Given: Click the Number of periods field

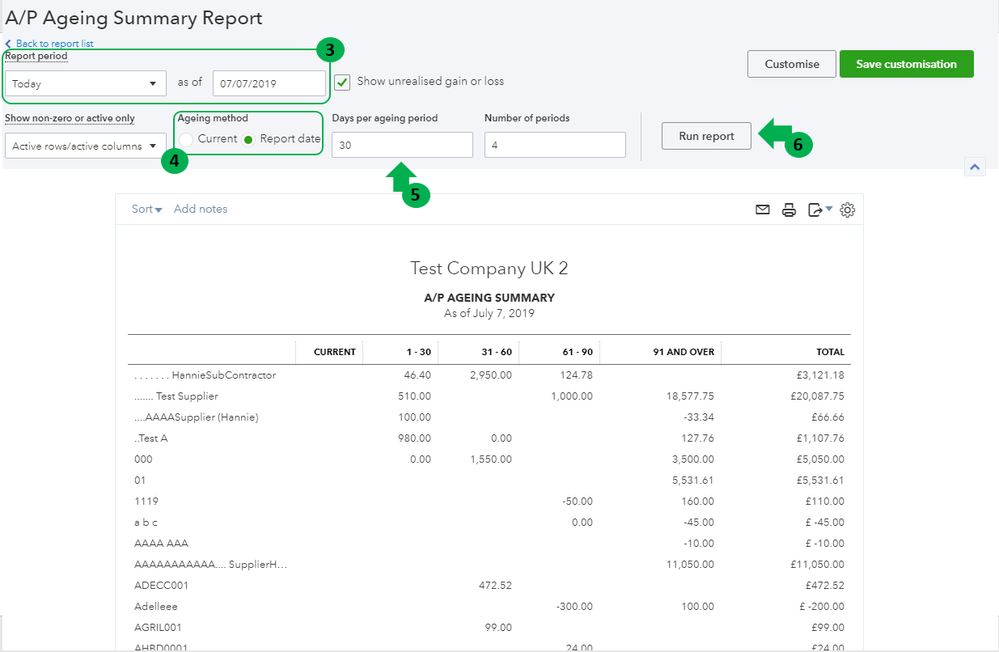Looking at the screenshot, I should [554, 146].
